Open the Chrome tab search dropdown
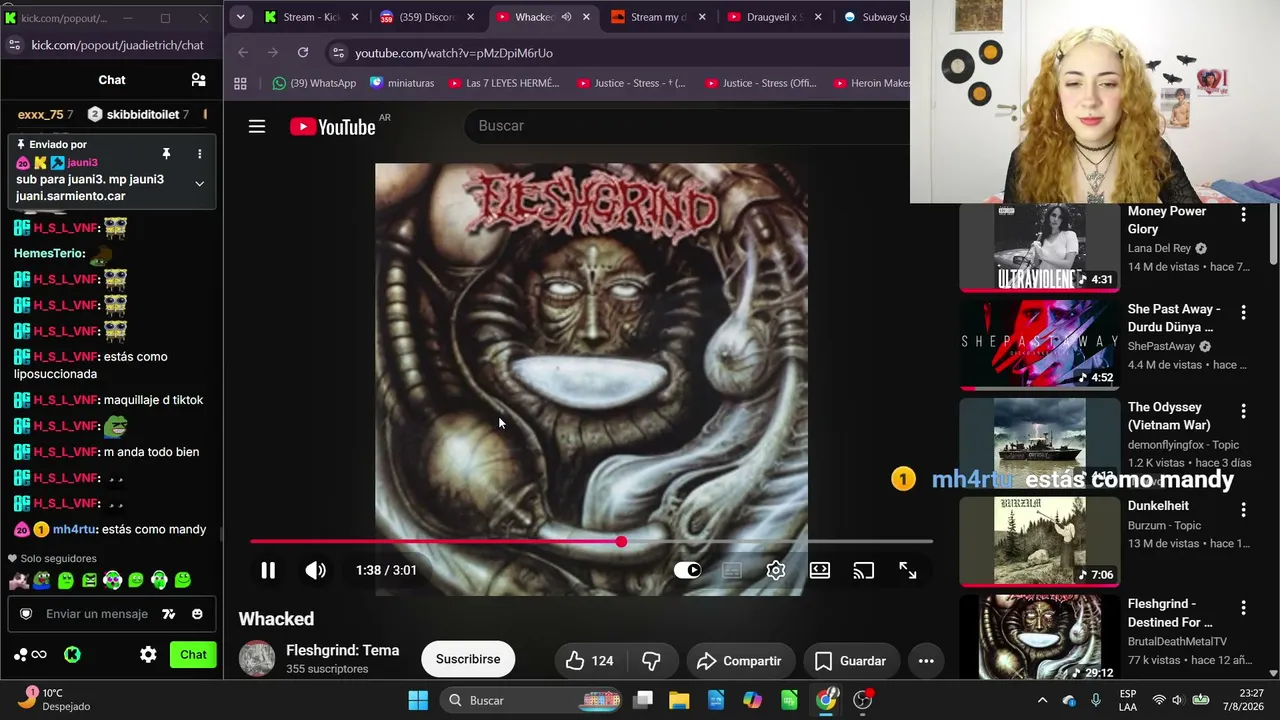The height and width of the screenshot is (720, 1280). coord(240,17)
